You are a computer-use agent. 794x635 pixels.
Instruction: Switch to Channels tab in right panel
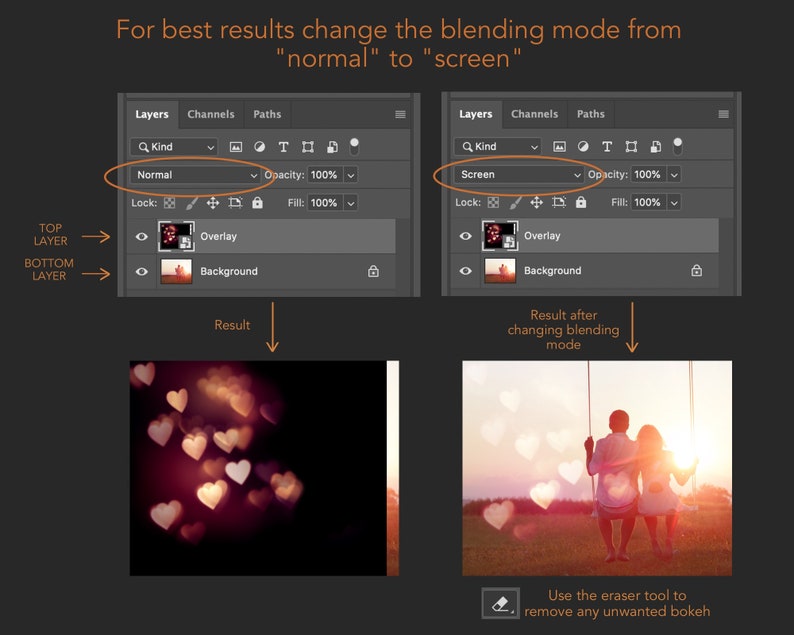coord(534,114)
